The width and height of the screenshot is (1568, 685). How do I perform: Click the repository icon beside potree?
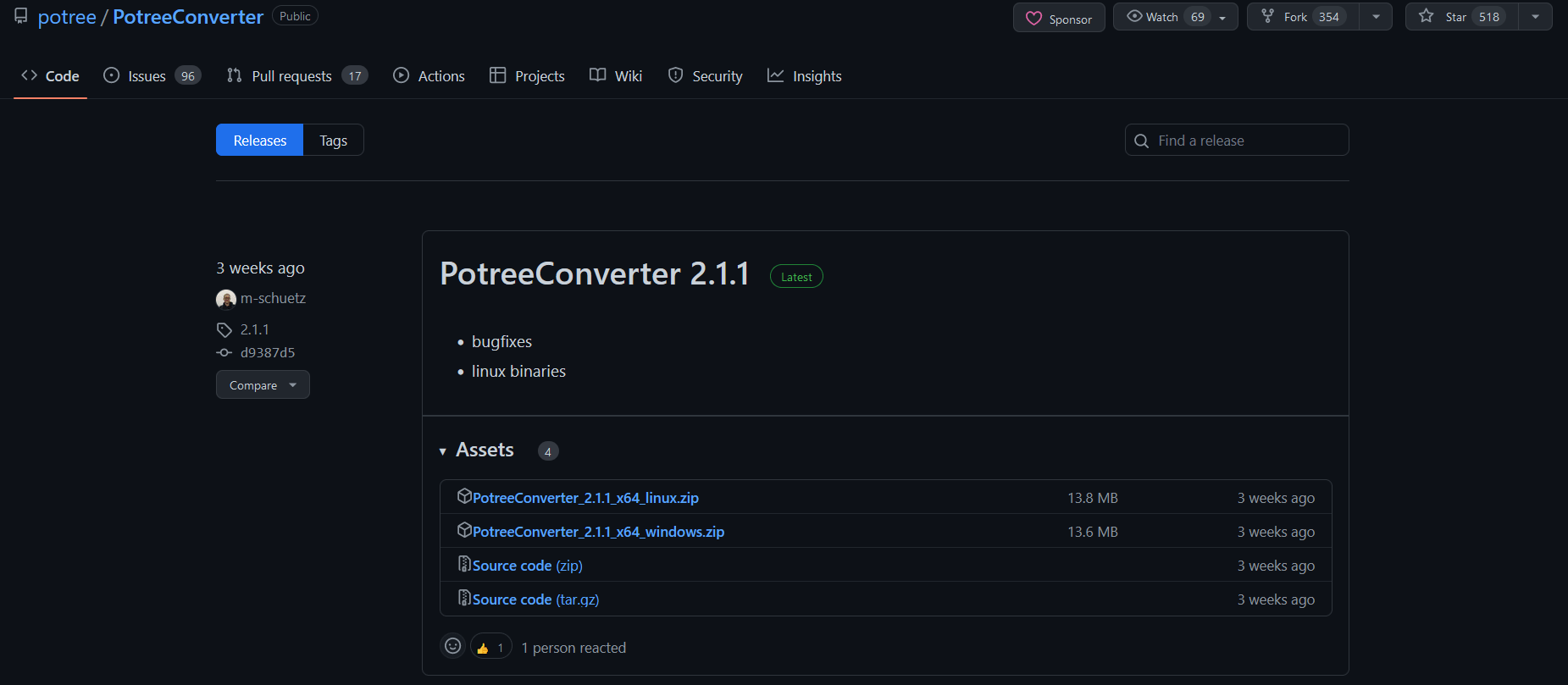tap(21, 16)
